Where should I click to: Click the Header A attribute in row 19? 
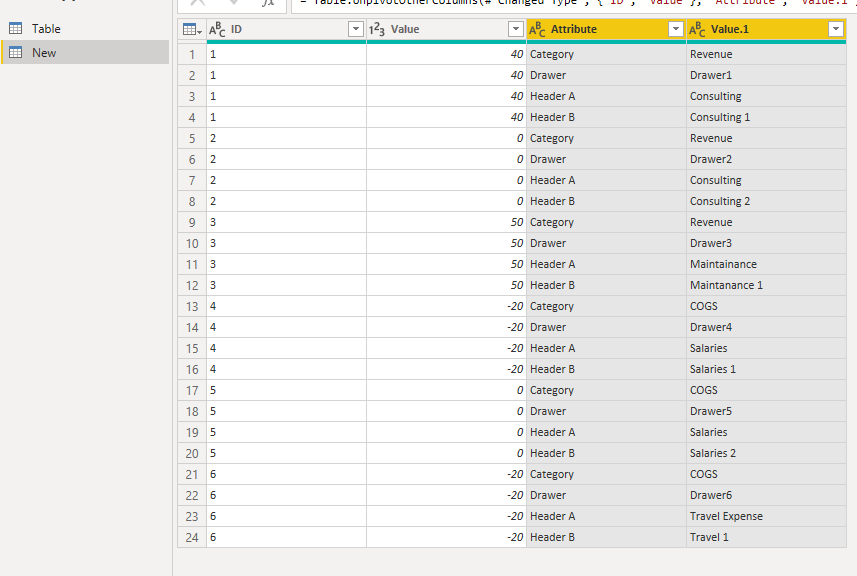coord(606,432)
